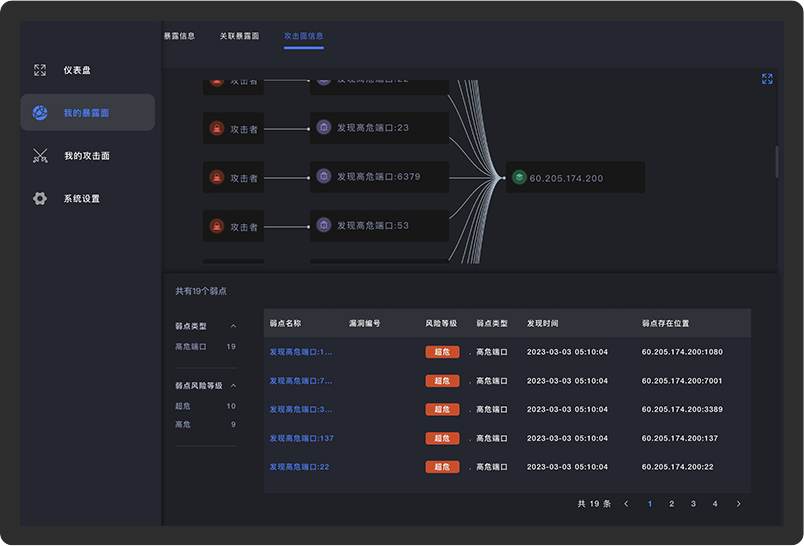Click the graph panel vertical scrollbar

(x=777, y=162)
